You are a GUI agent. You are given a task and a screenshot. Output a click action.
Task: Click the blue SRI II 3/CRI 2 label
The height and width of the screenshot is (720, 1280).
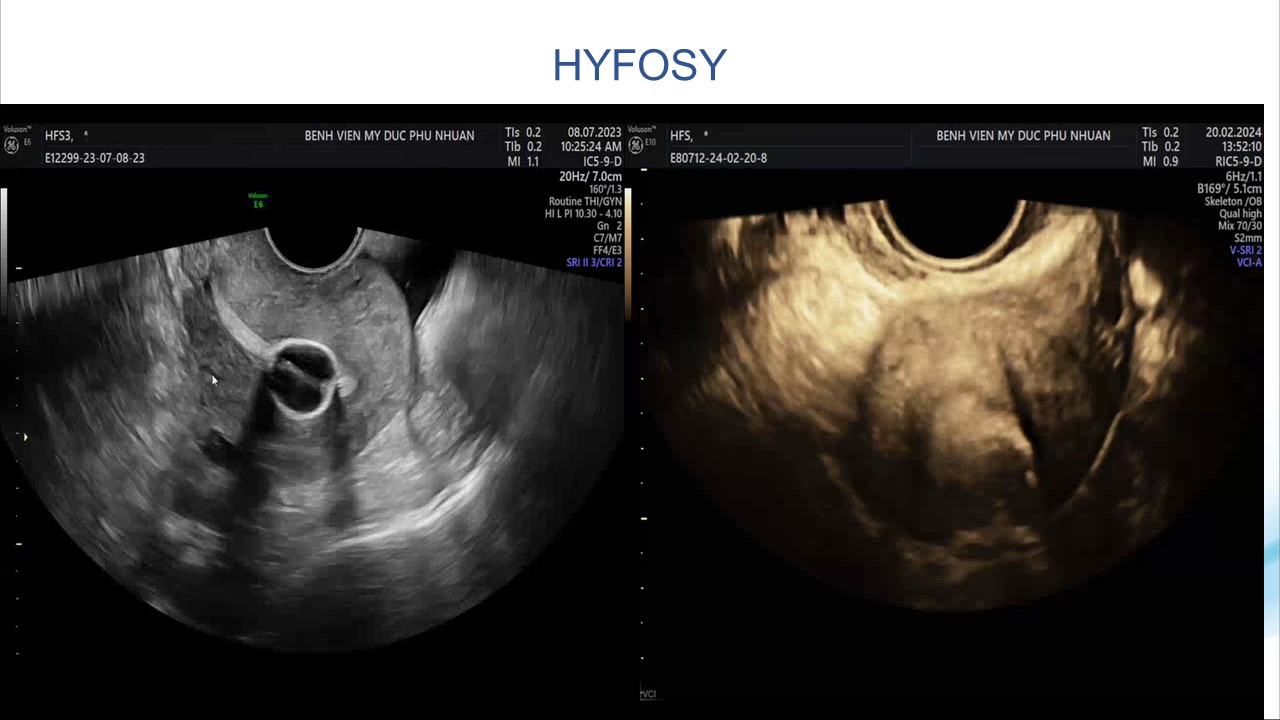click(x=594, y=263)
